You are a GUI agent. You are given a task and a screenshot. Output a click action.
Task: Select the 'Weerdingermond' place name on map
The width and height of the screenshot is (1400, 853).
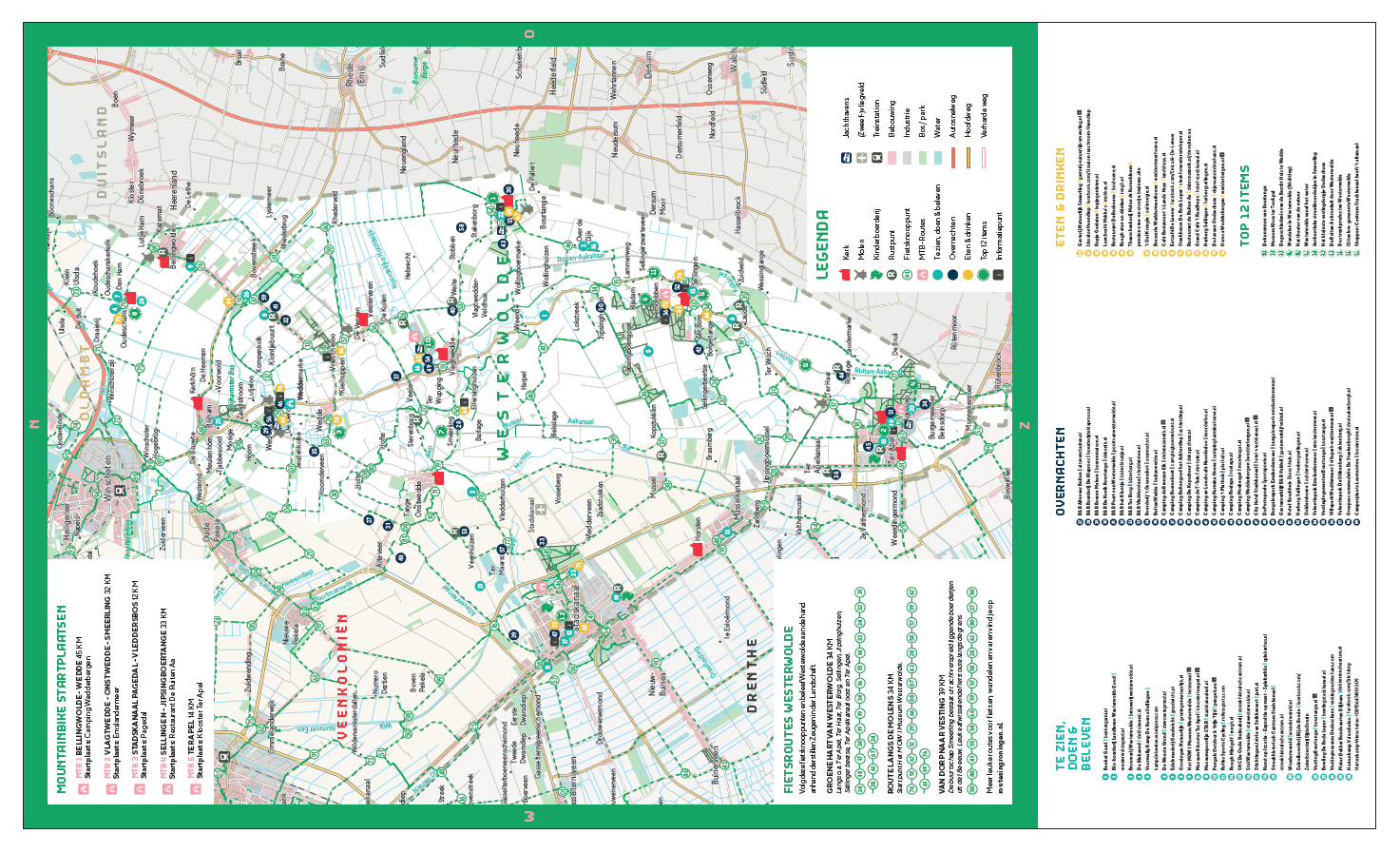[893, 518]
